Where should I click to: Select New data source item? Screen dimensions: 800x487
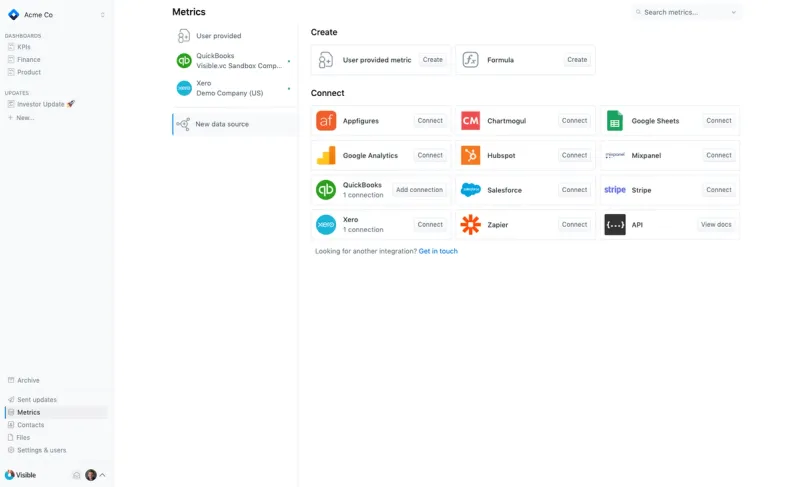point(234,124)
